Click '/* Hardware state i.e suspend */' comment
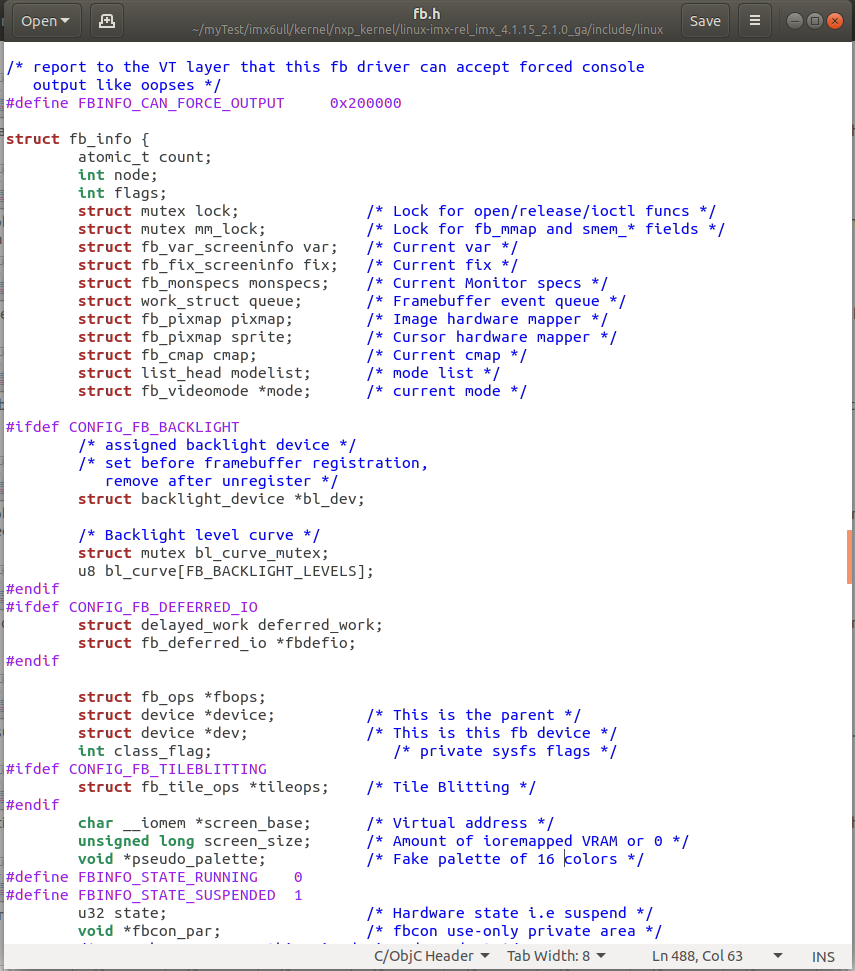Screen dimensions: 855x971 point(510,913)
